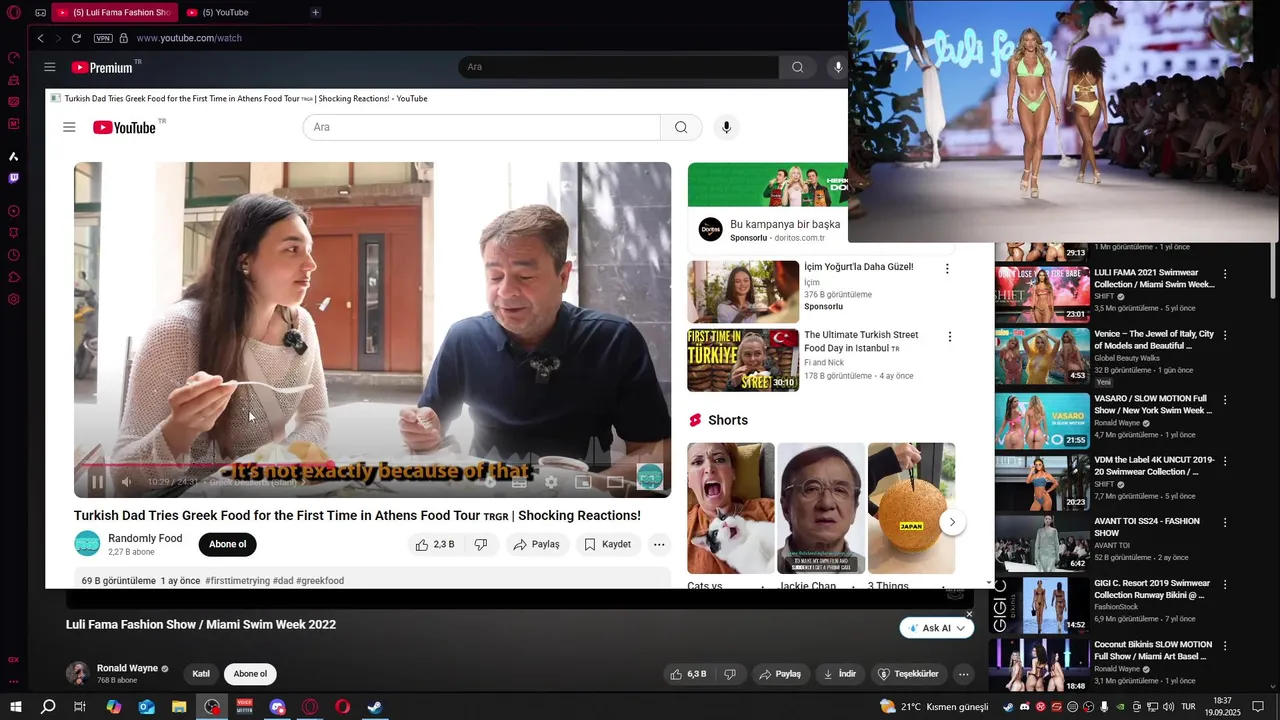Switch to Luli Fama Fashion Show tab
Image resolution: width=1280 pixels, height=720 pixels.
[114, 12]
